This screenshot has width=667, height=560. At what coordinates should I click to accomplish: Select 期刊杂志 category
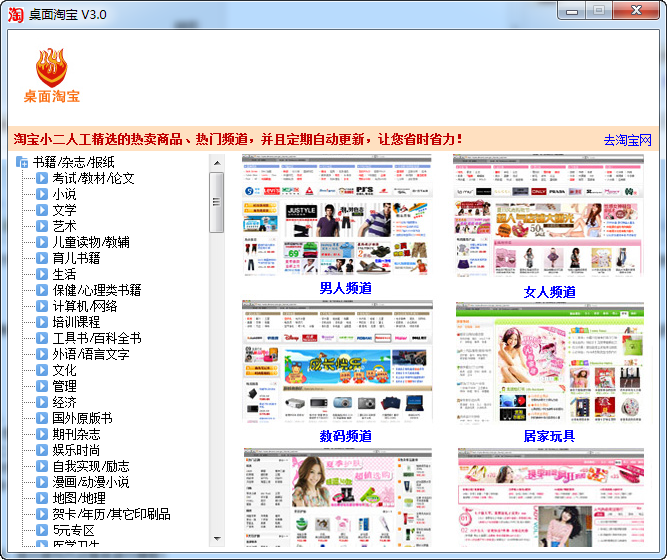(x=76, y=434)
